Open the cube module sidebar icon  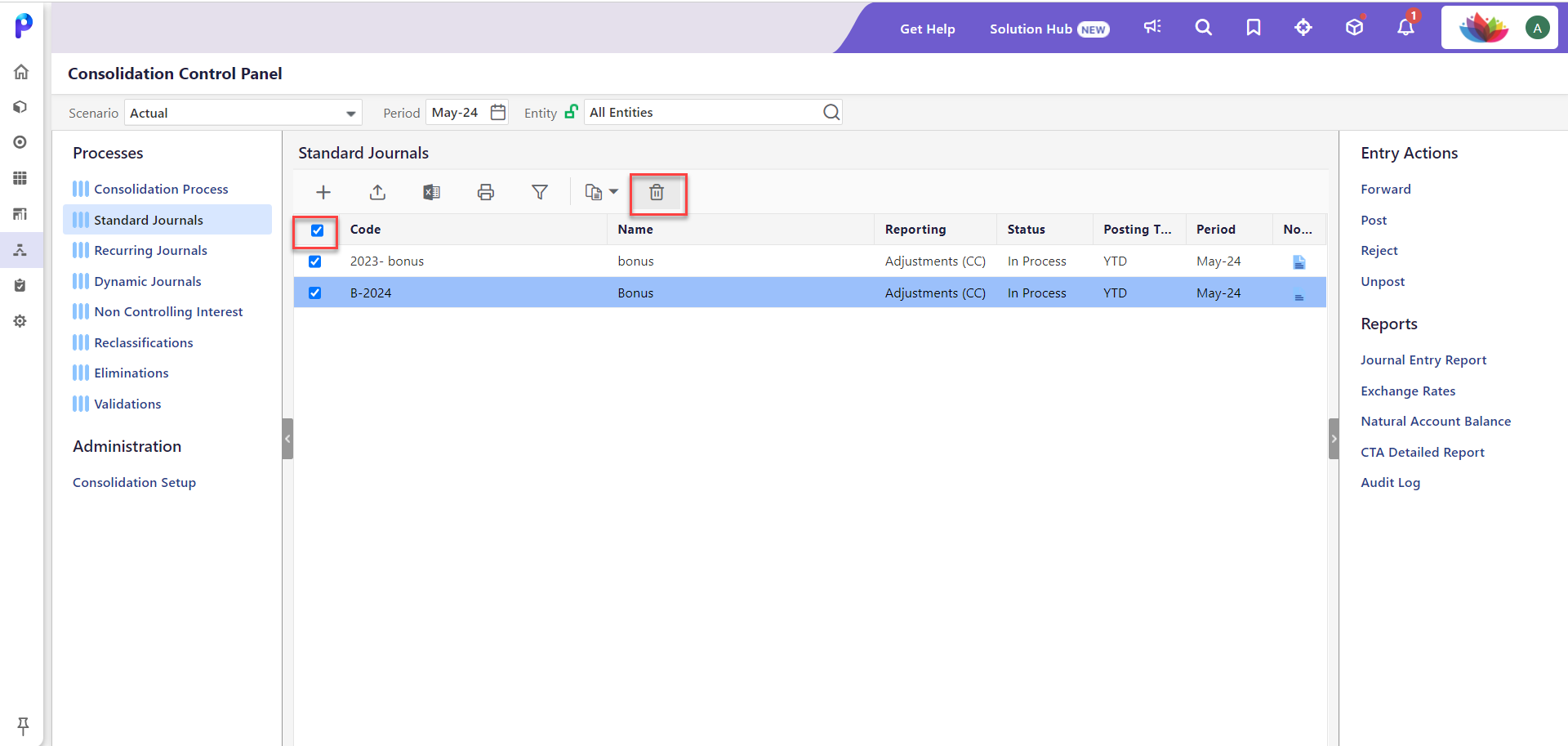[x=20, y=107]
